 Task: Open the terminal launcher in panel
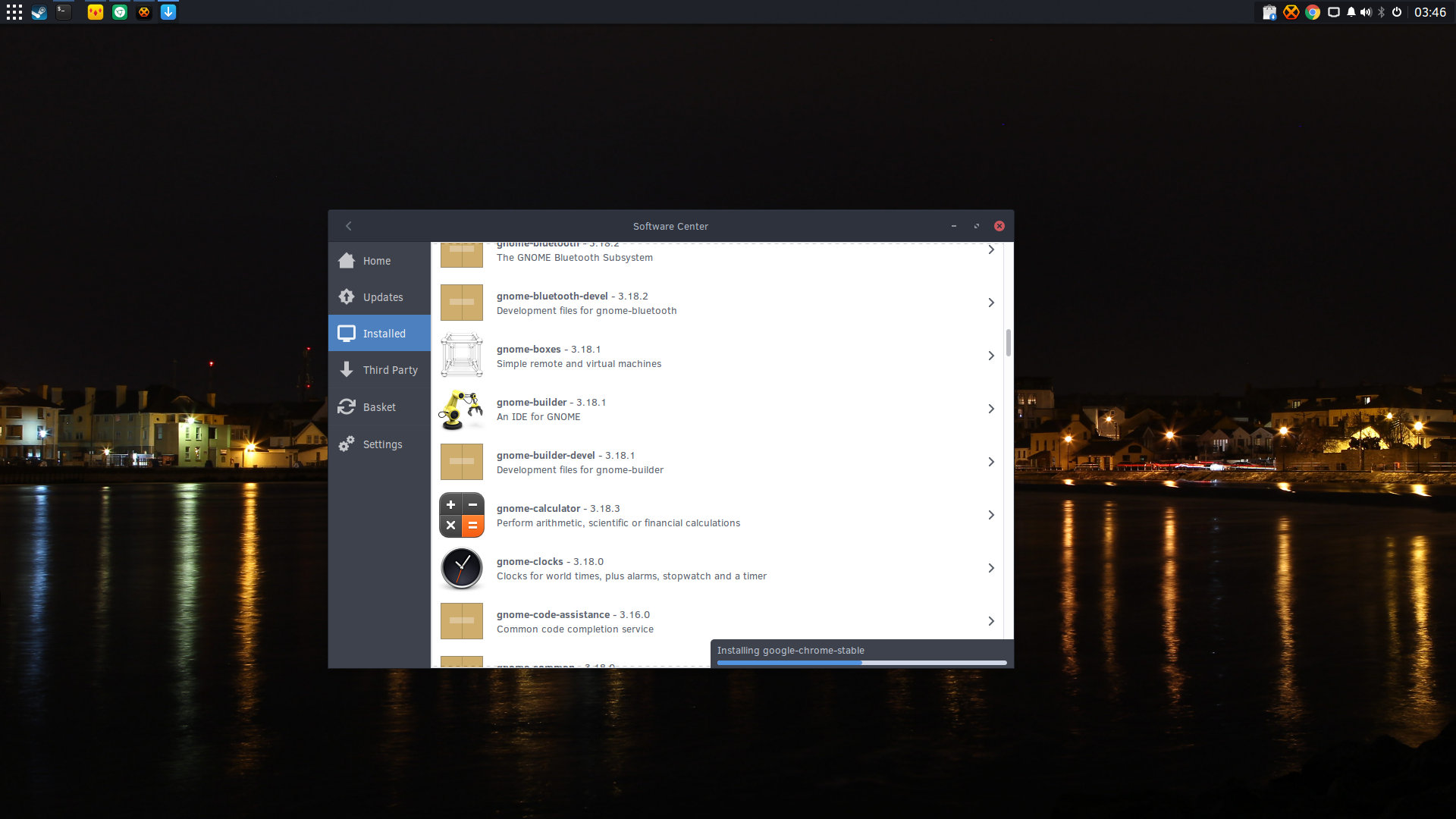(64, 12)
